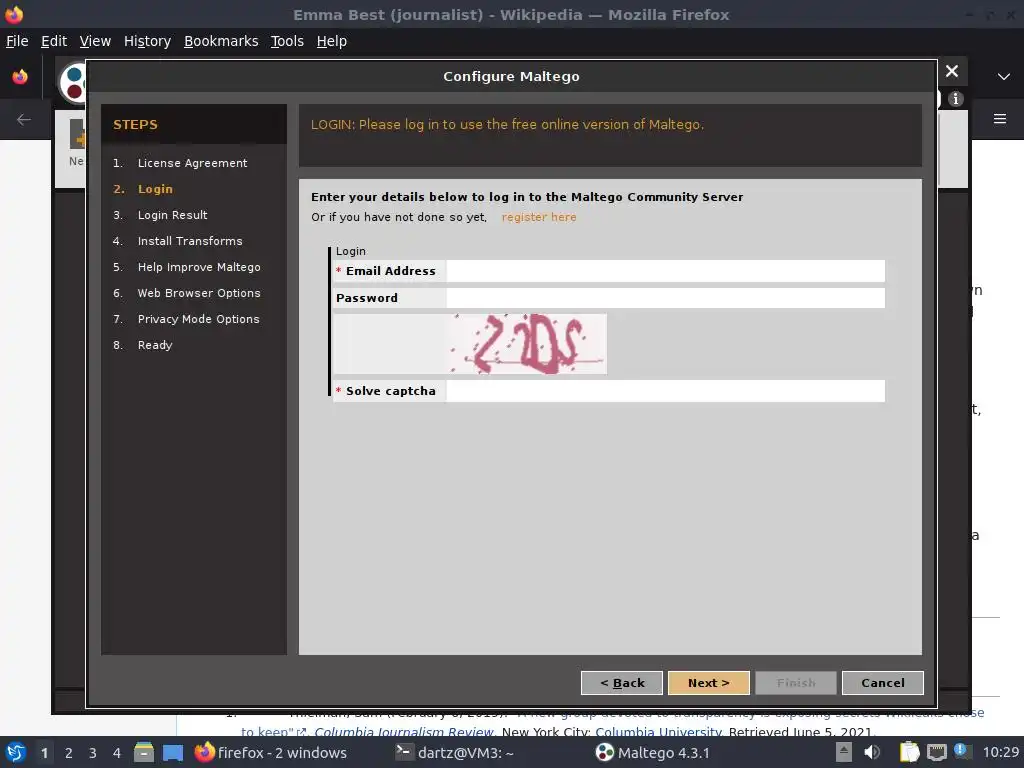Click the notification alert tray icon
The width and height of the screenshot is (1024, 768).
click(961, 750)
